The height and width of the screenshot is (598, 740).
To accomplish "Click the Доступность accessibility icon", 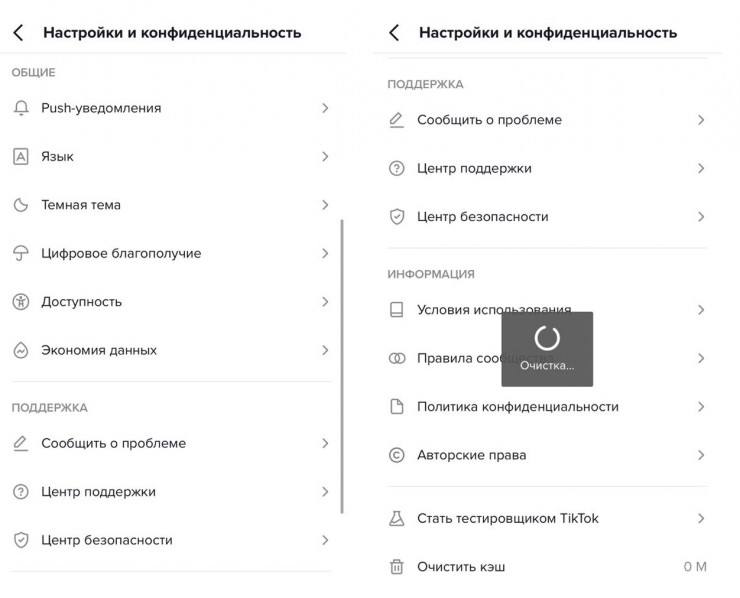I will 20,302.
